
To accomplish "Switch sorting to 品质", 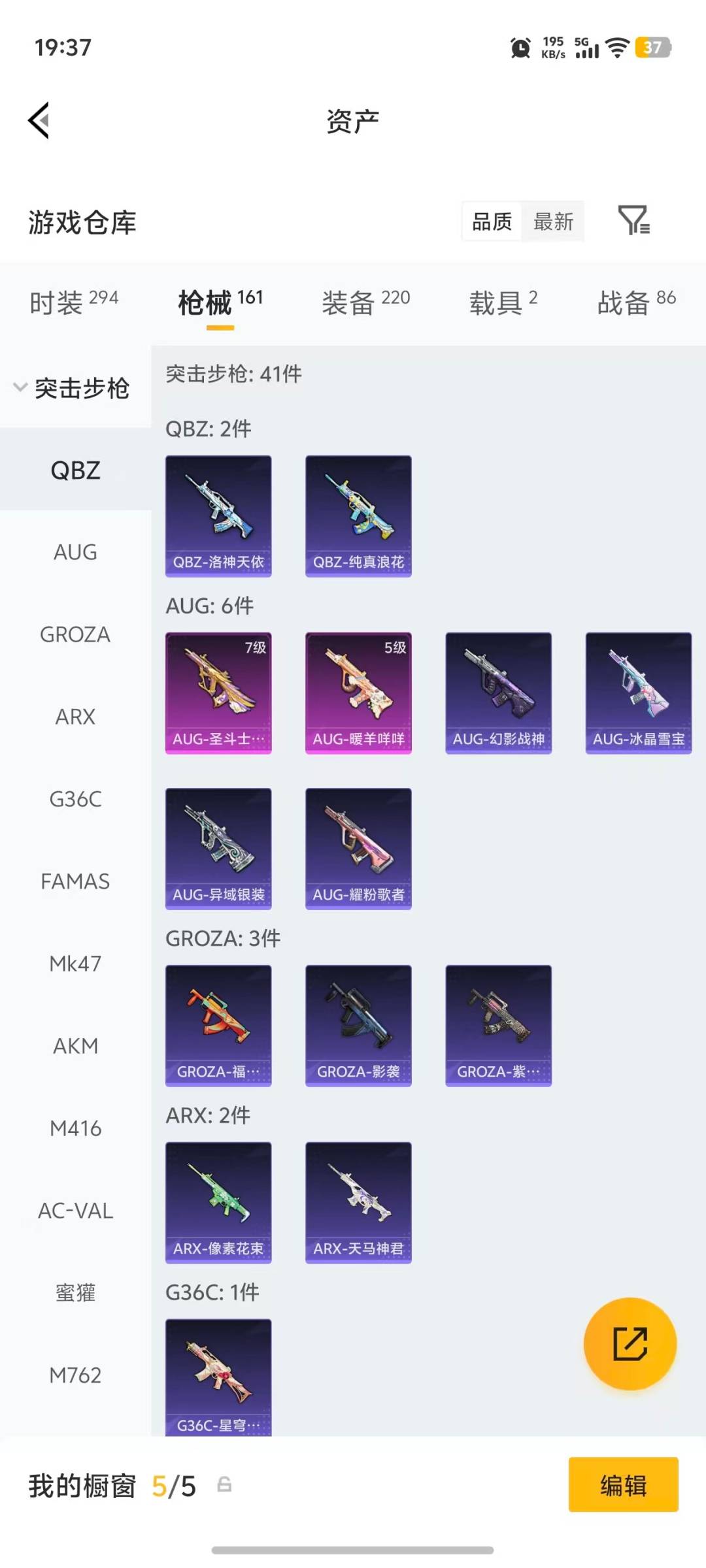I will coord(492,221).
